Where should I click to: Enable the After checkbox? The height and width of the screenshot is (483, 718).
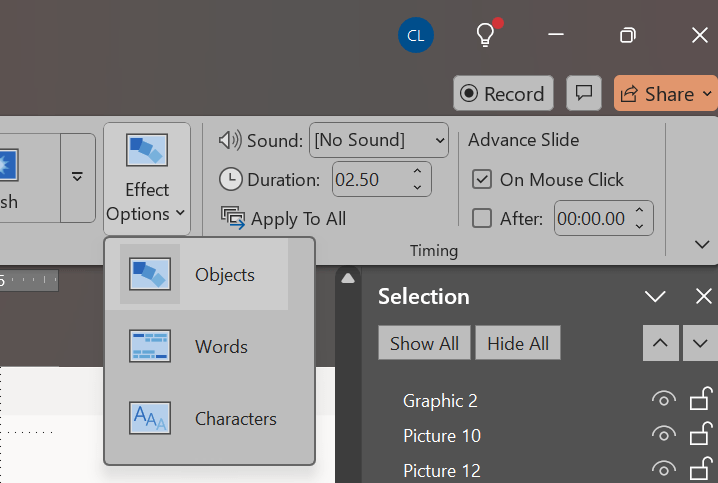[482, 218]
